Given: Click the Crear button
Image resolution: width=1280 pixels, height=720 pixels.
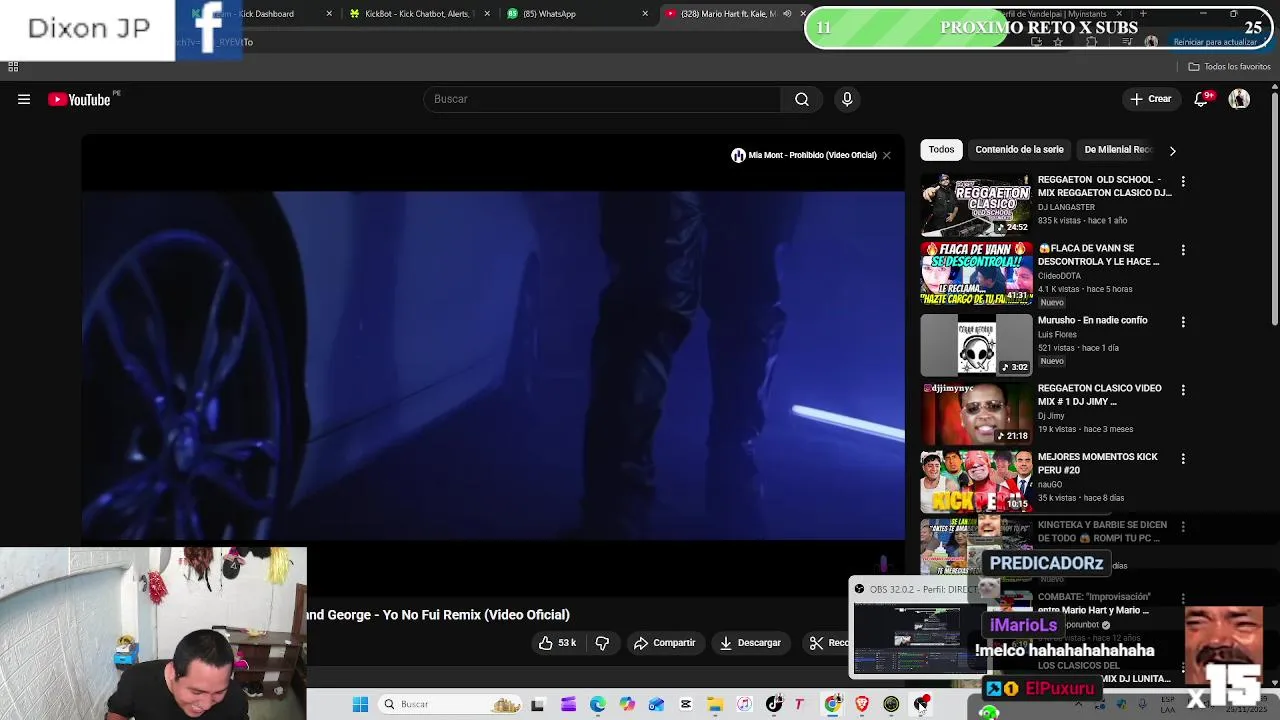Looking at the screenshot, I should click(1150, 99).
